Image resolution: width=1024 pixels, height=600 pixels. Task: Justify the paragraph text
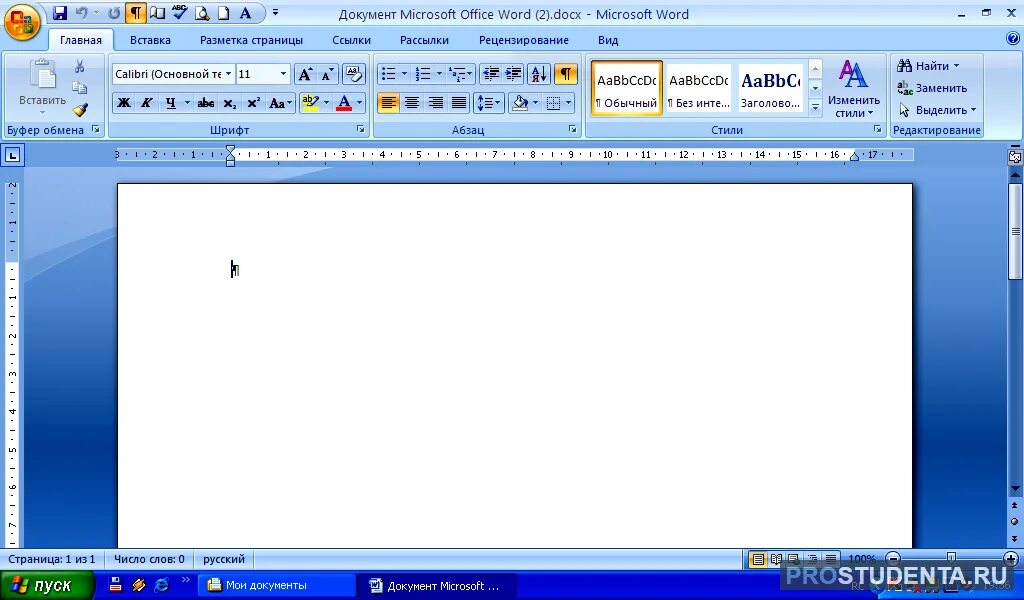459,103
